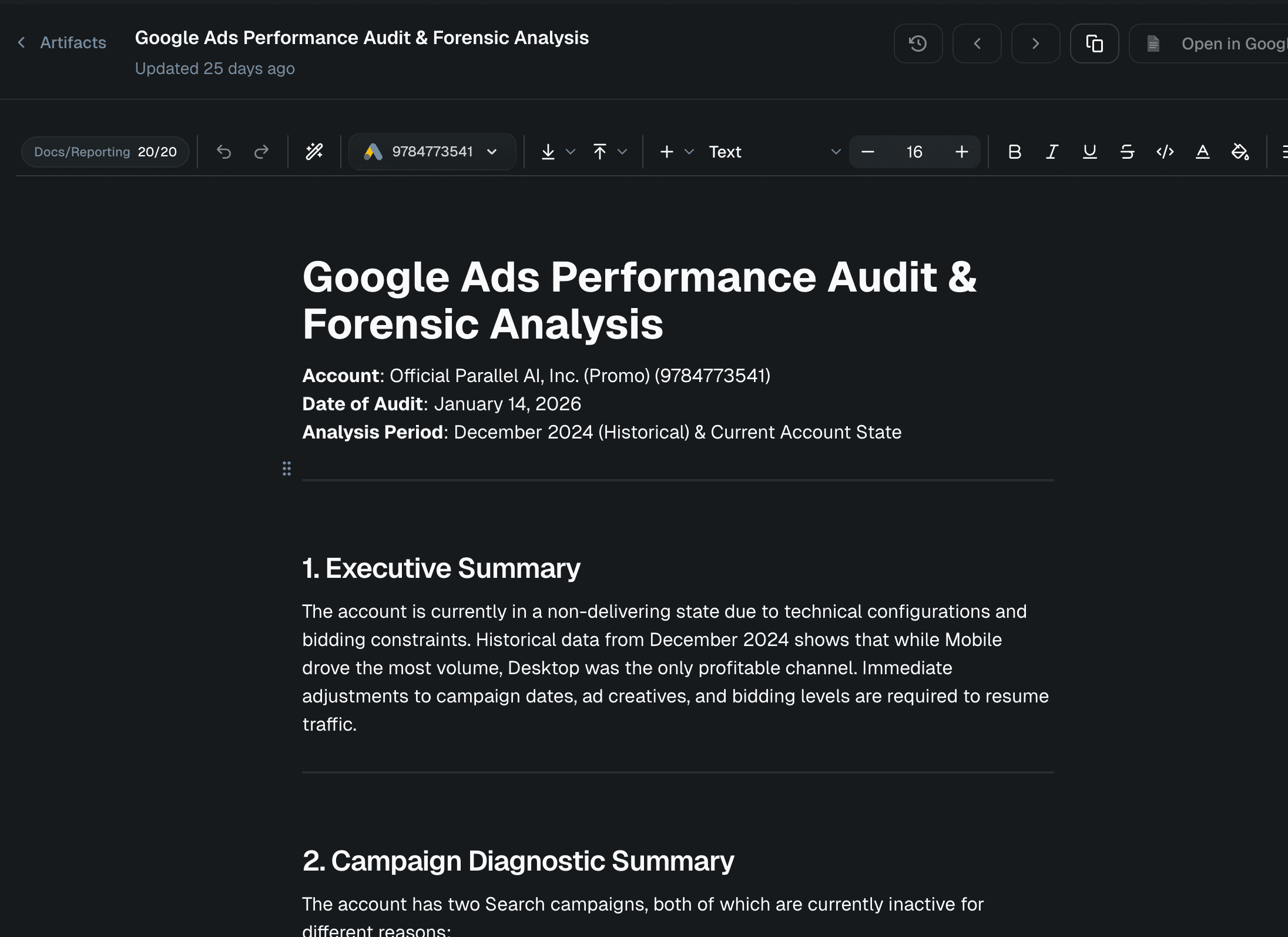The width and height of the screenshot is (1288, 937).
Task: Open the Google Ads account 9784773541 dropdown
Action: pyautogui.click(x=432, y=151)
